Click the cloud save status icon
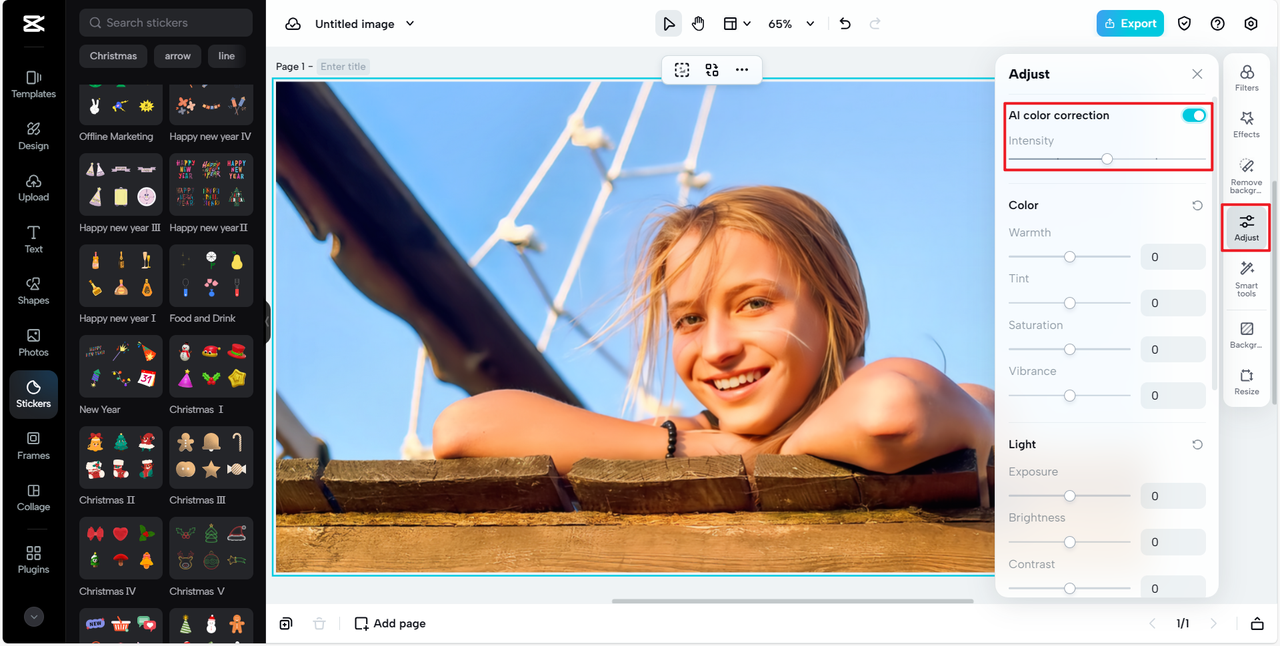 [293, 24]
